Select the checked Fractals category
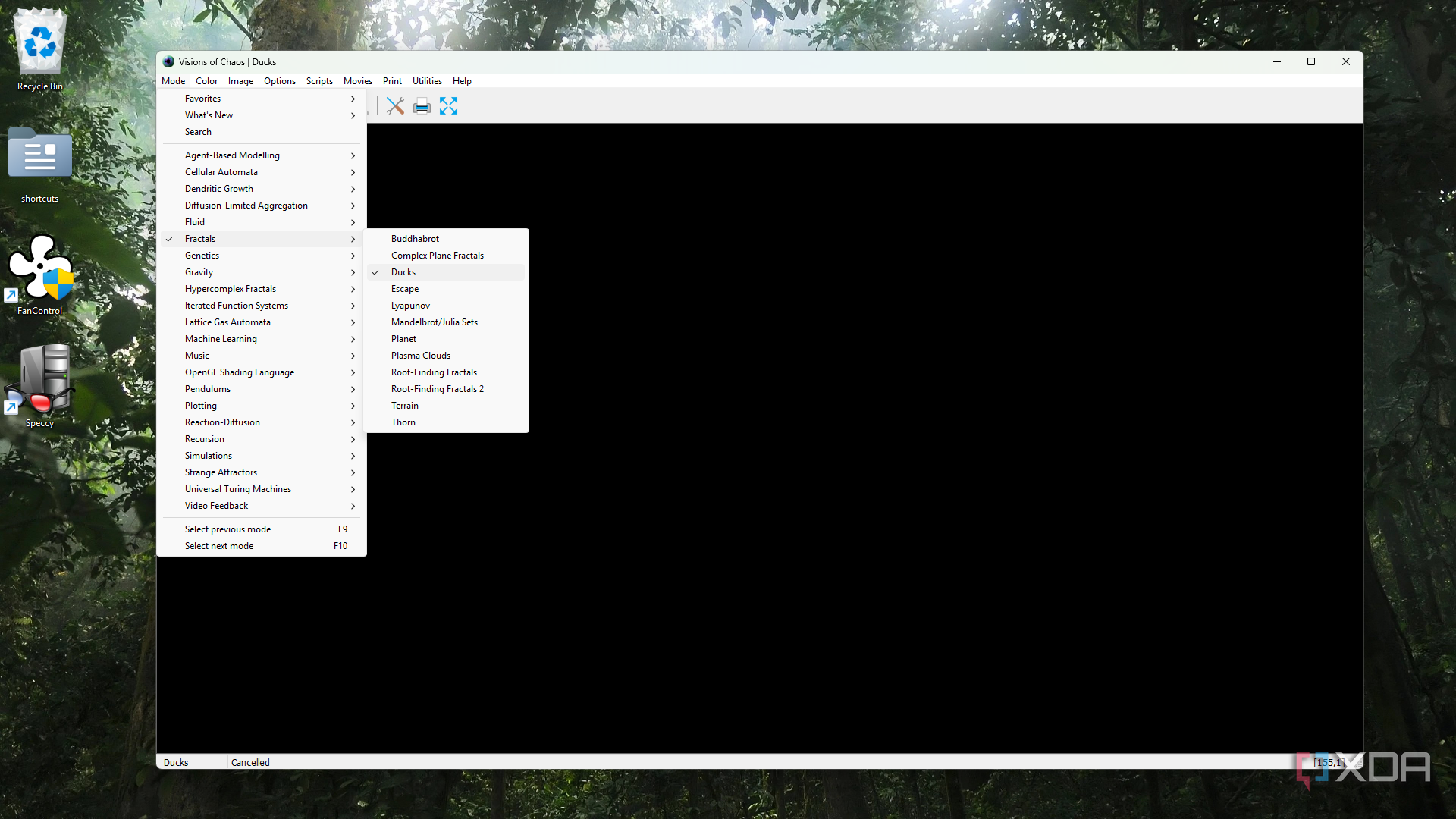This screenshot has height=819, width=1456. pyautogui.click(x=262, y=239)
